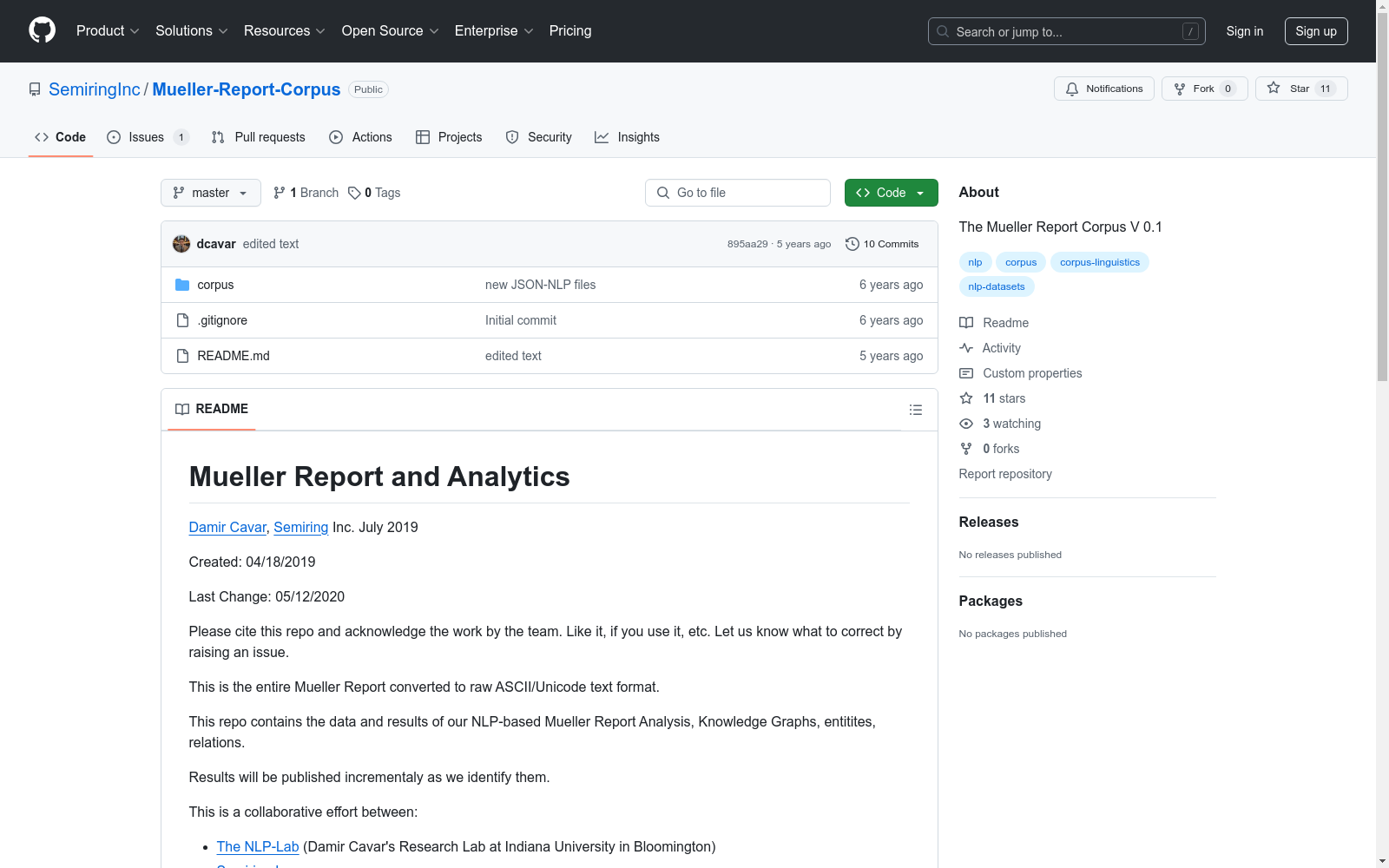Open Mueller-Report-Corpus repository link

[x=247, y=89]
